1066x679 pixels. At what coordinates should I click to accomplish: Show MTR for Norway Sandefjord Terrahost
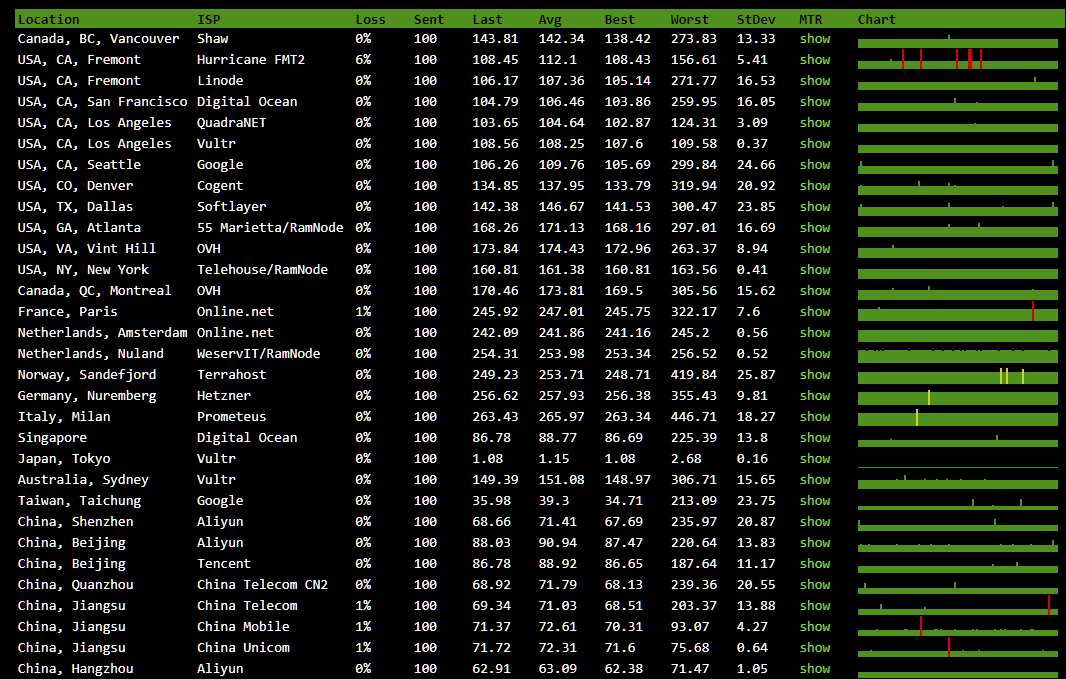(814, 375)
